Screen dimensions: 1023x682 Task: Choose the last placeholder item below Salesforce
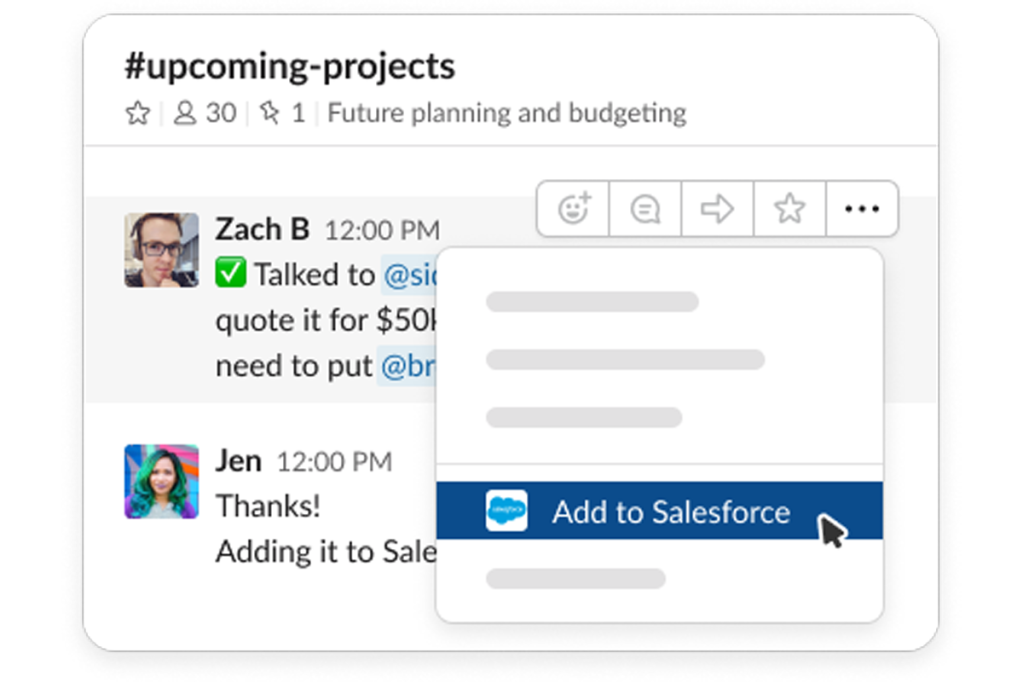coord(576,578)
